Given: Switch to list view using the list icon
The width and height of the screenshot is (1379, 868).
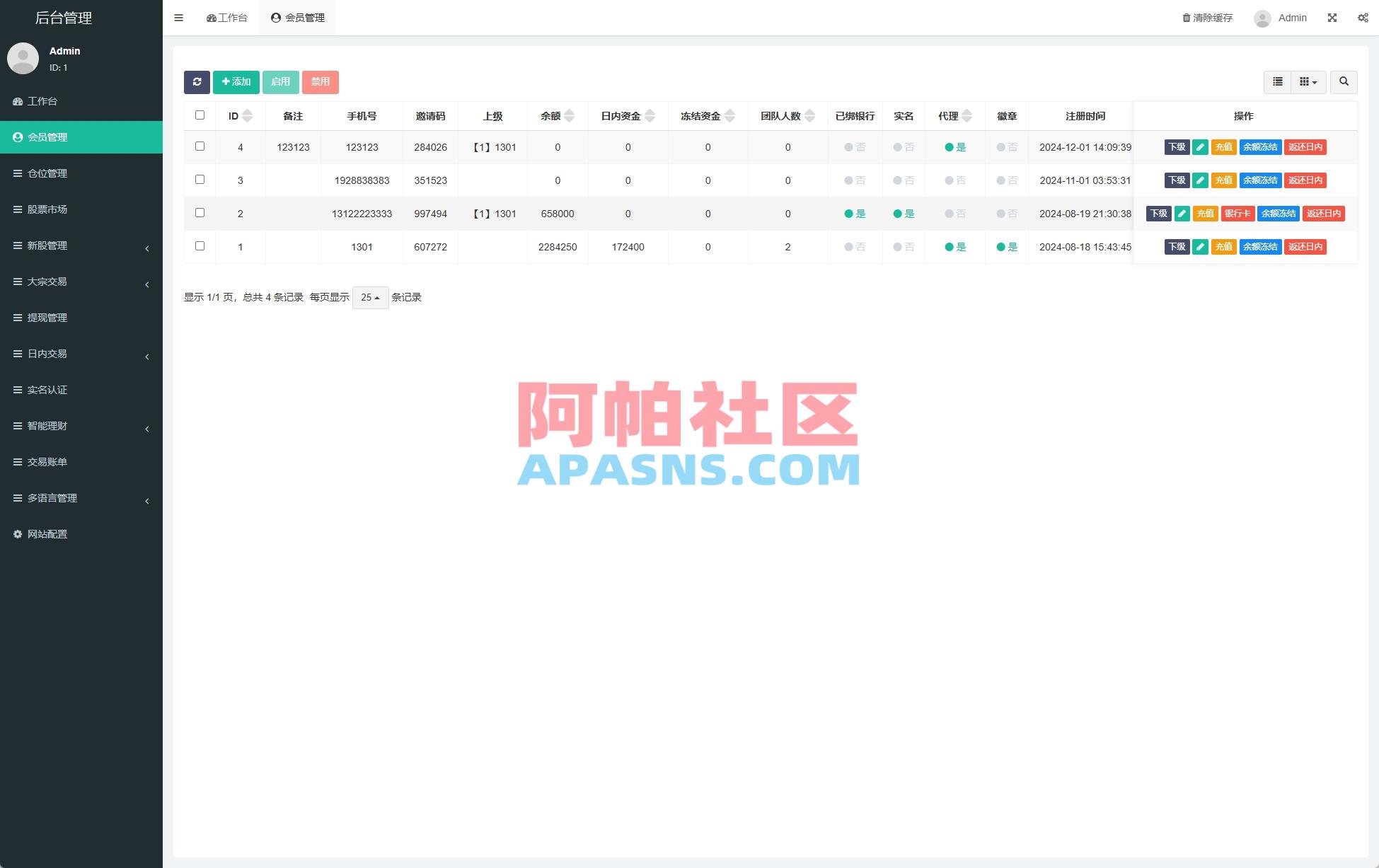Looking at the screenshot, I should (x=1276, y=82).
